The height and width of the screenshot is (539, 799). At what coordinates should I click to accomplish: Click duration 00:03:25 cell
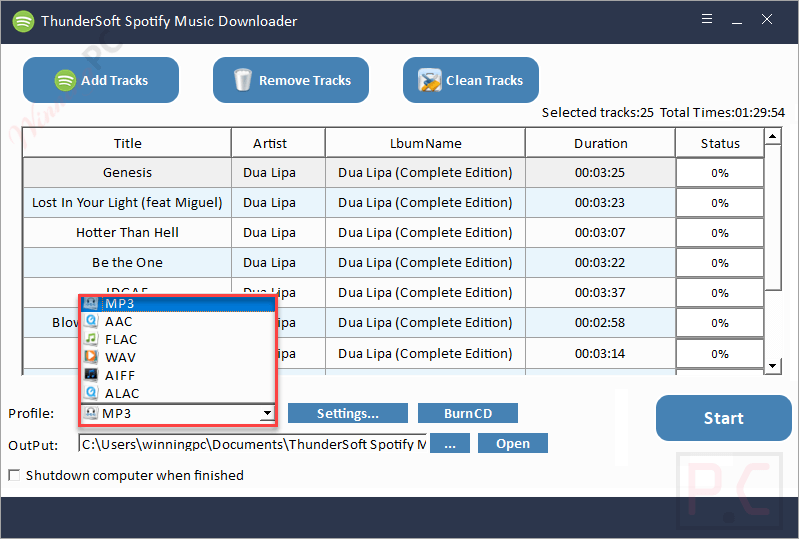tap(600, 173)
